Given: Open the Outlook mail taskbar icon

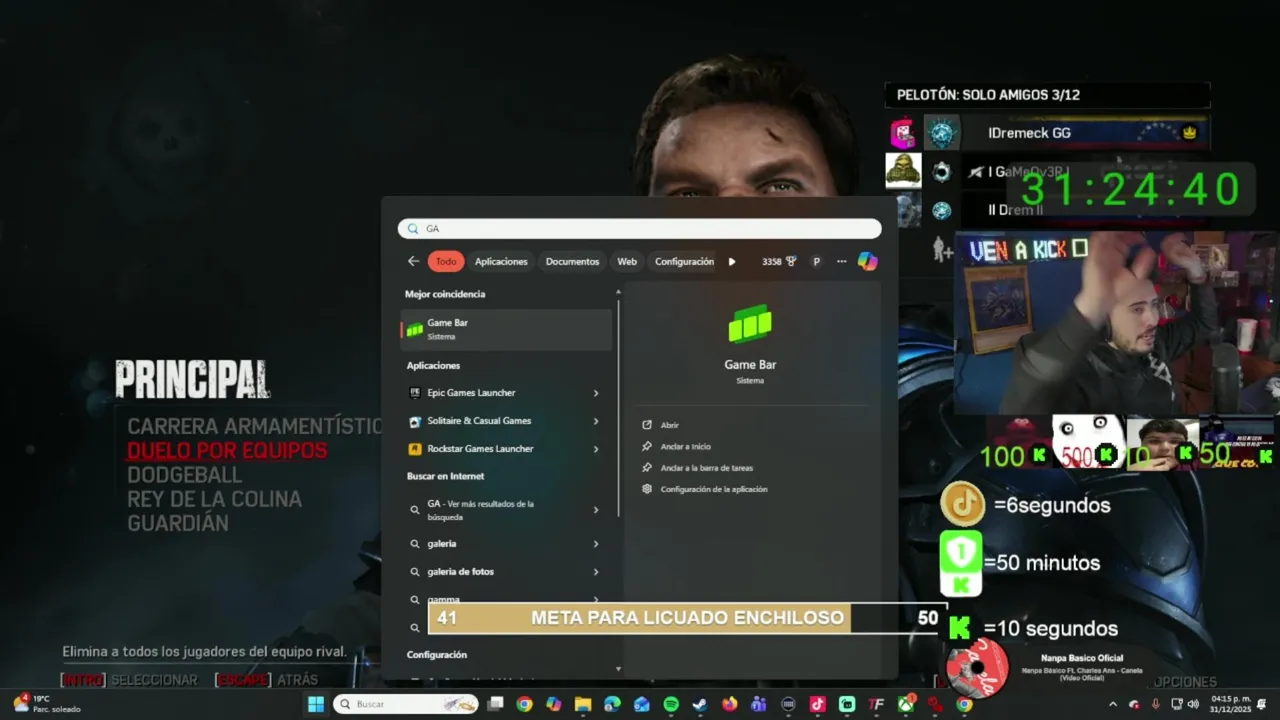Looking at the screenshot, I should (641, 704).
